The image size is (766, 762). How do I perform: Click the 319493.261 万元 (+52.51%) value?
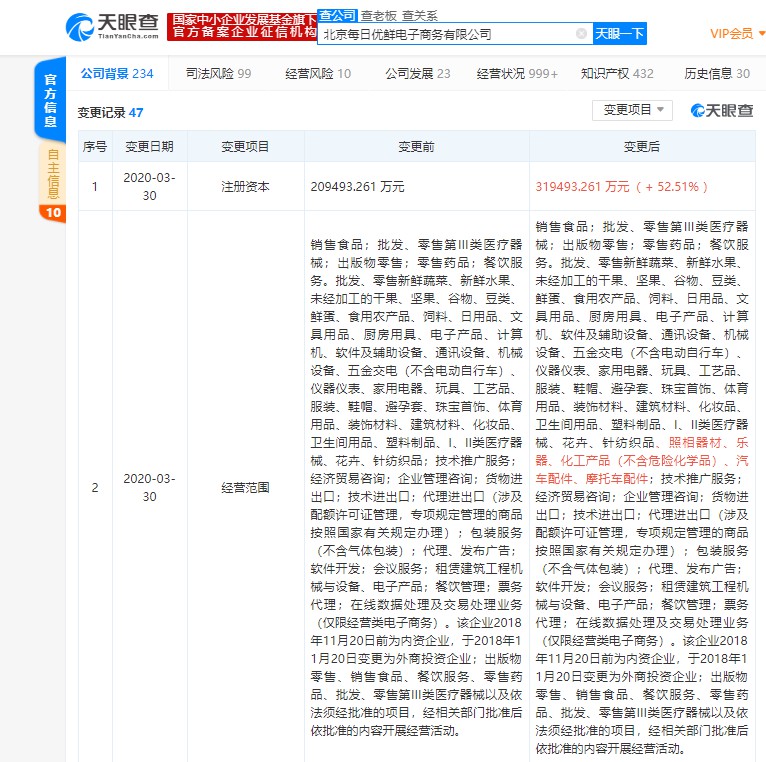pyautogui.click(x=621, y=187)
